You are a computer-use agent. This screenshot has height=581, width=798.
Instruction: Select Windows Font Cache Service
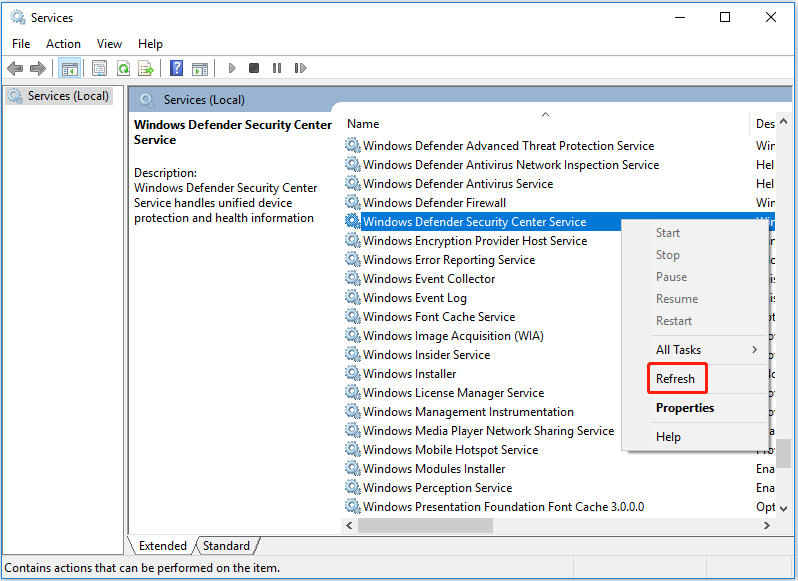[439, 316]
